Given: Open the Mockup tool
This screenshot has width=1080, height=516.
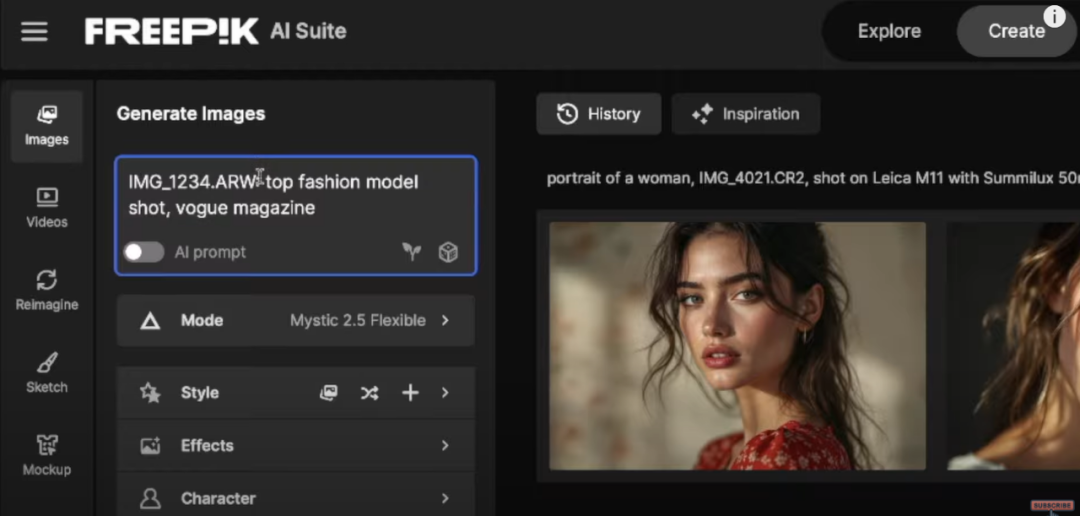Looking at the screenshot, I should coord(47,456).
